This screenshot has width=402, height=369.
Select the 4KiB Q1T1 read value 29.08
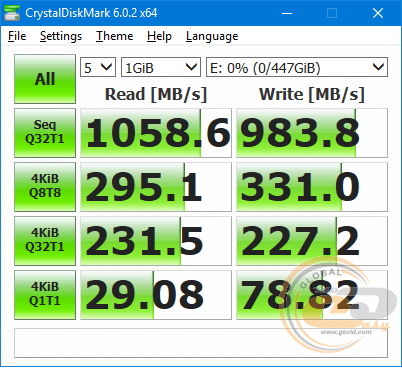[x=156, y=295]
